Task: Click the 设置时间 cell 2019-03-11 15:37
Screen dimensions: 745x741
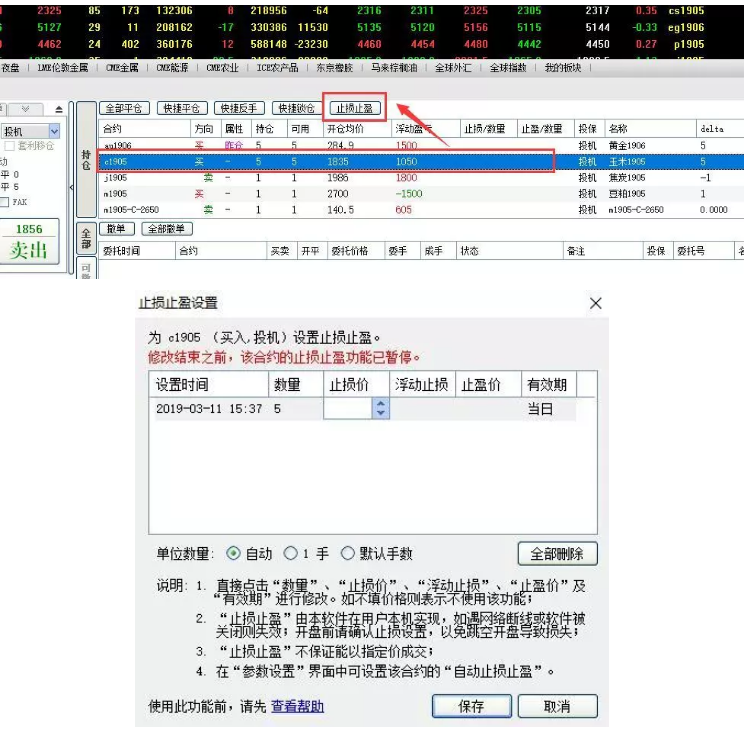Action: [209, 408]
